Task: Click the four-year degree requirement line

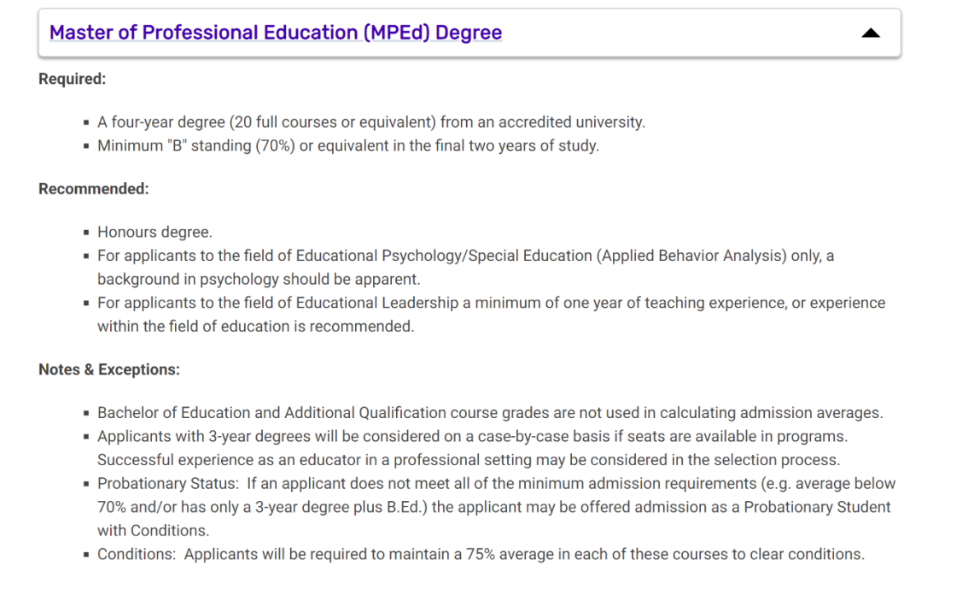Action: 371,122
